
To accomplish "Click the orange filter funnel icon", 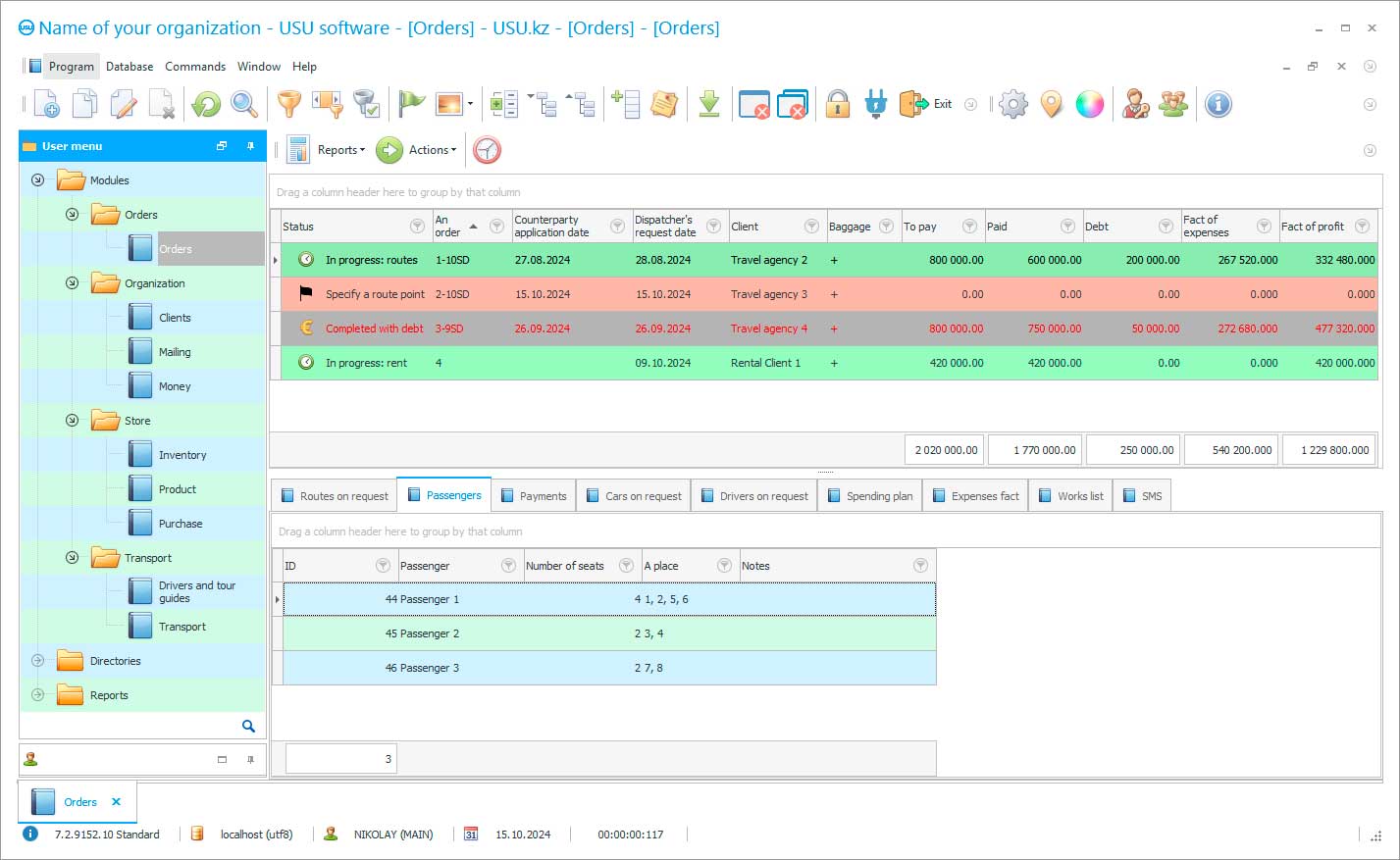I will pyautogui.click(x=288, y=104).
